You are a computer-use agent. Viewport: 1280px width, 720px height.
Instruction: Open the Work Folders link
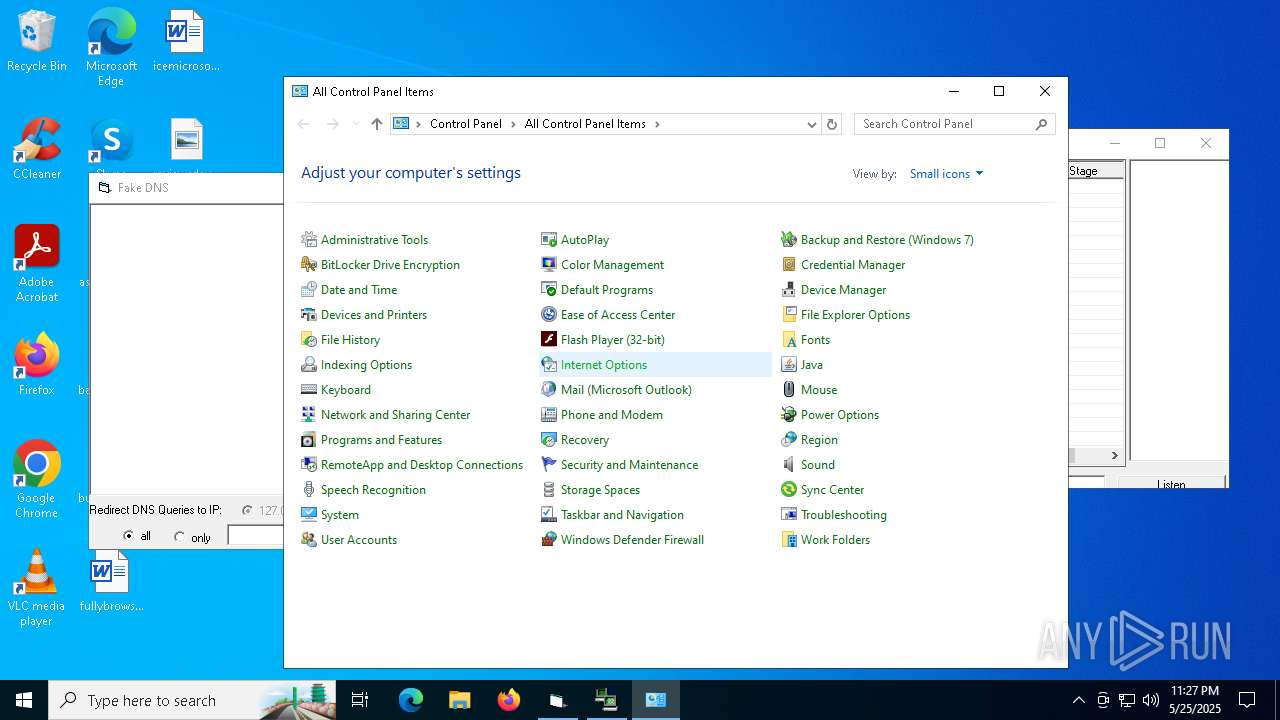pos(835,540)
